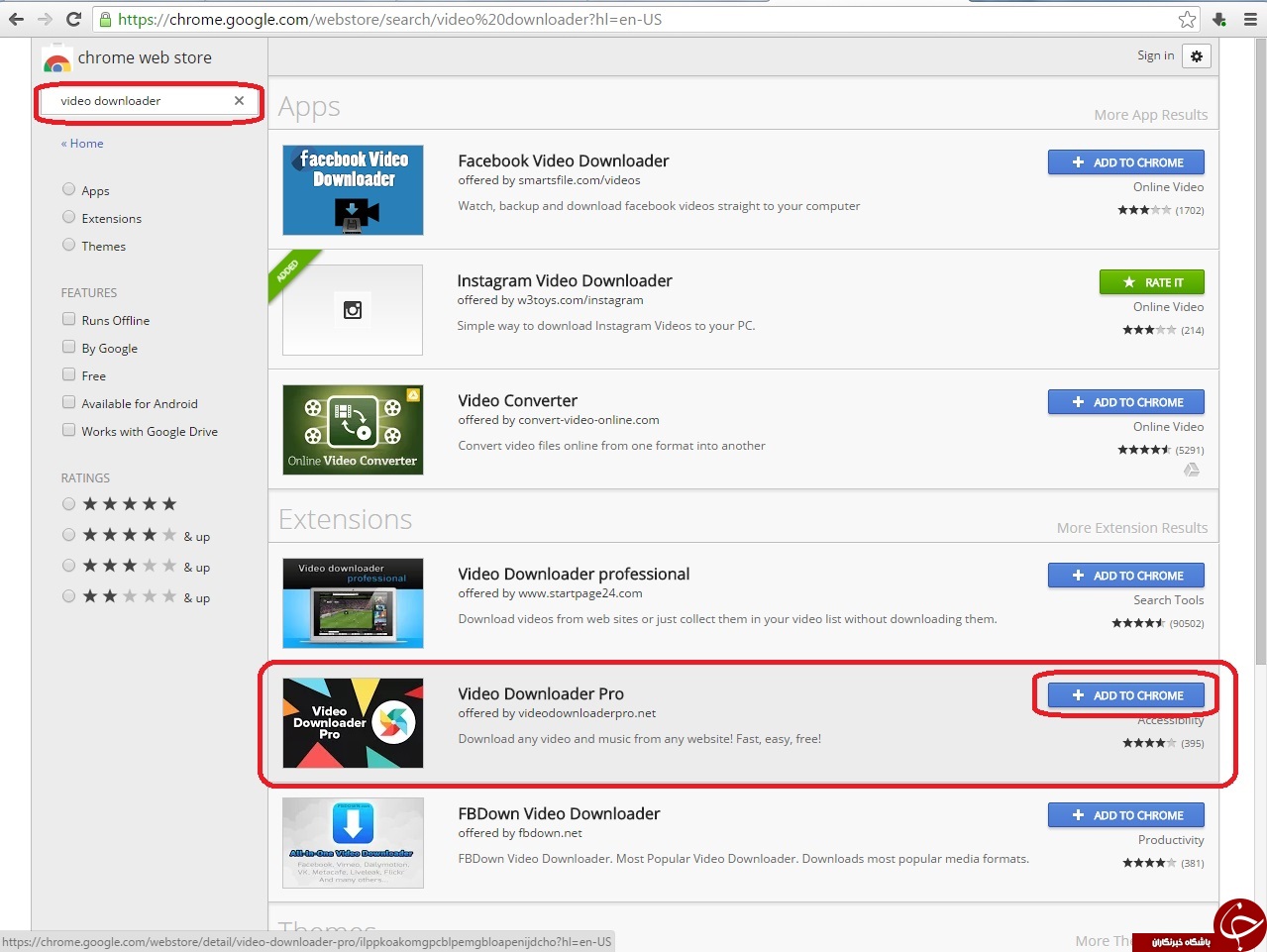1267x952 pixels.
Task: Click Search Tools category label
Action: [1169, 600]
